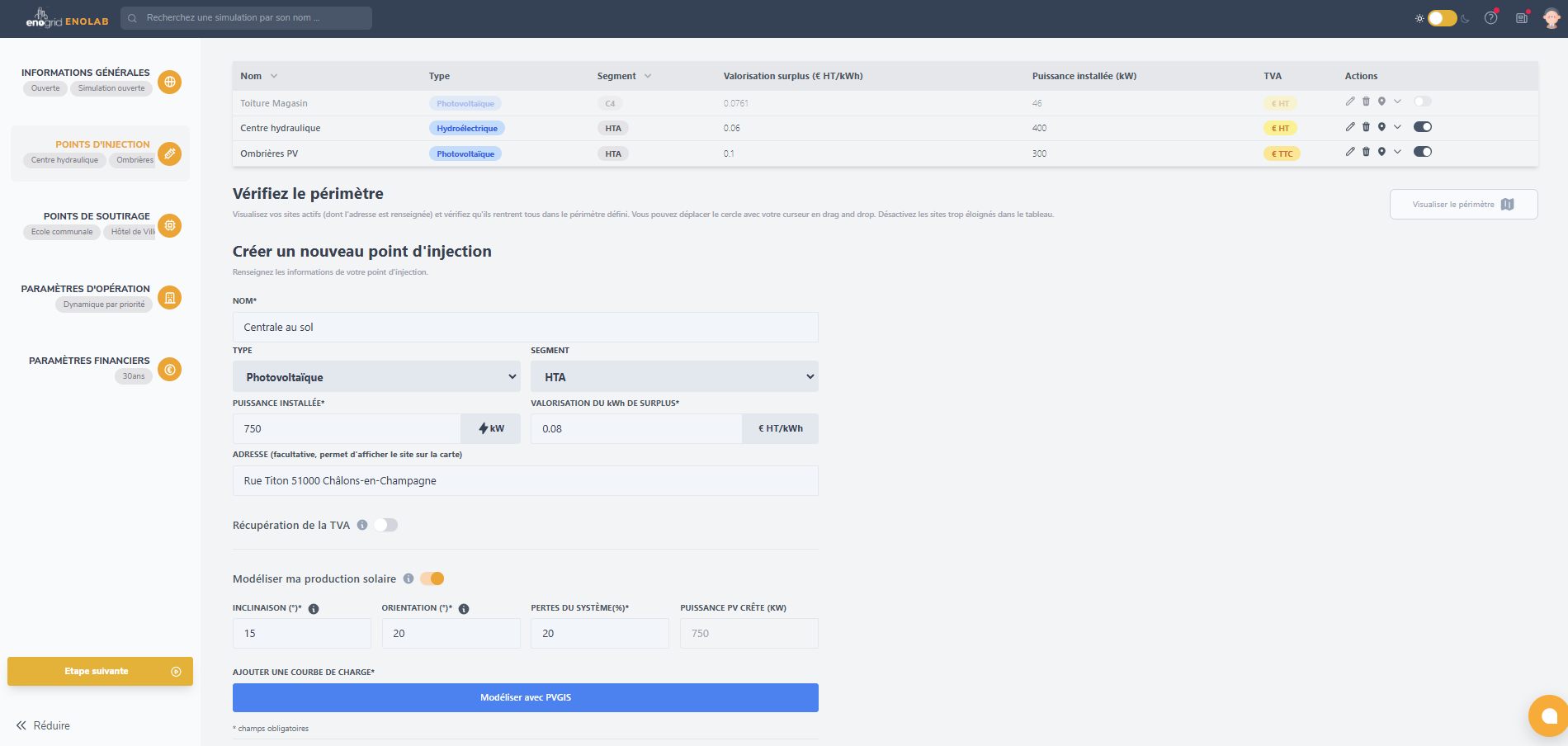Turn off Modéliser ma production solaire
This screenshot has height=746, width=1568.
click(432, 578)
